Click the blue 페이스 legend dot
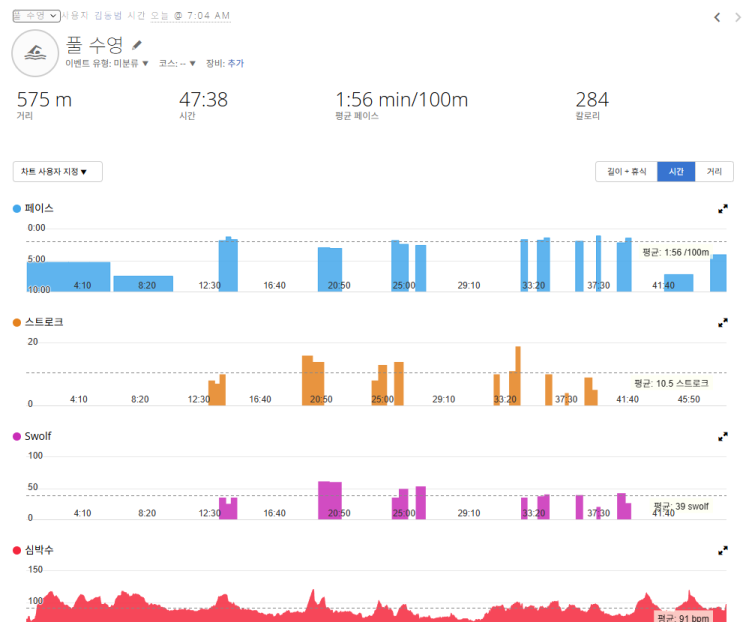The width and height of the screenshot is (743, 622). (17, 208)
